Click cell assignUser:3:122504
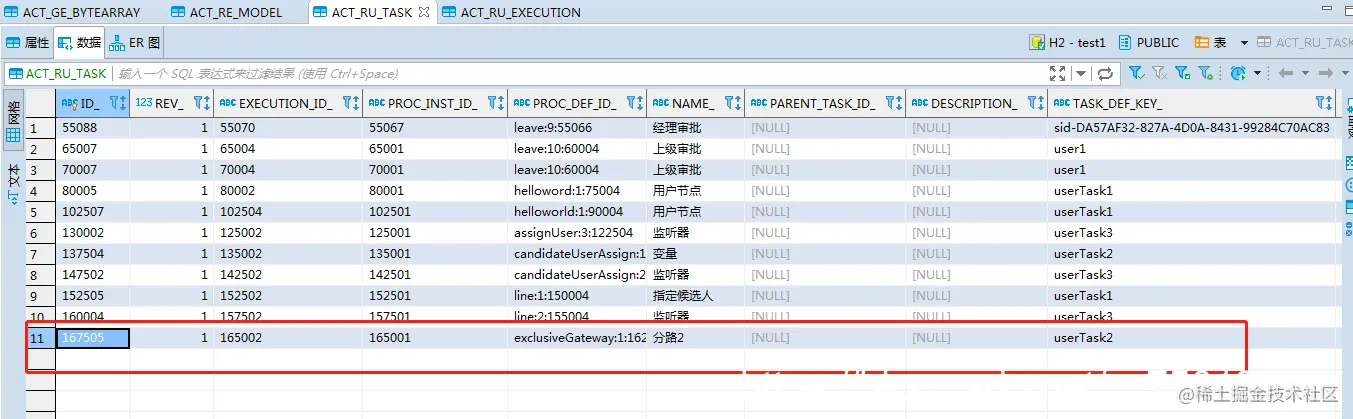 point(578,233)
